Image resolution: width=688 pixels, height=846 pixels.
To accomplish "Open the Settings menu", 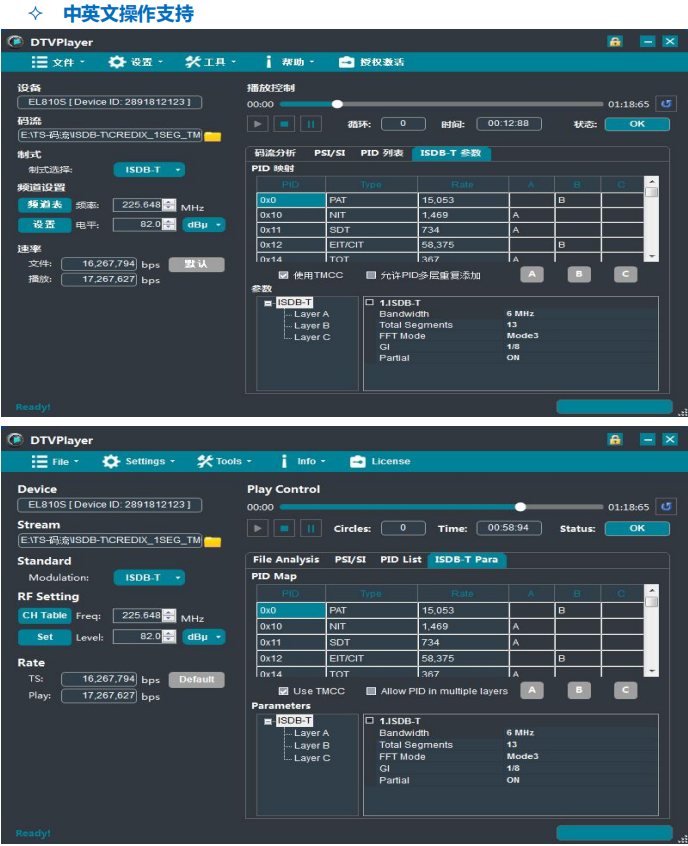I will tap(139, 462).
